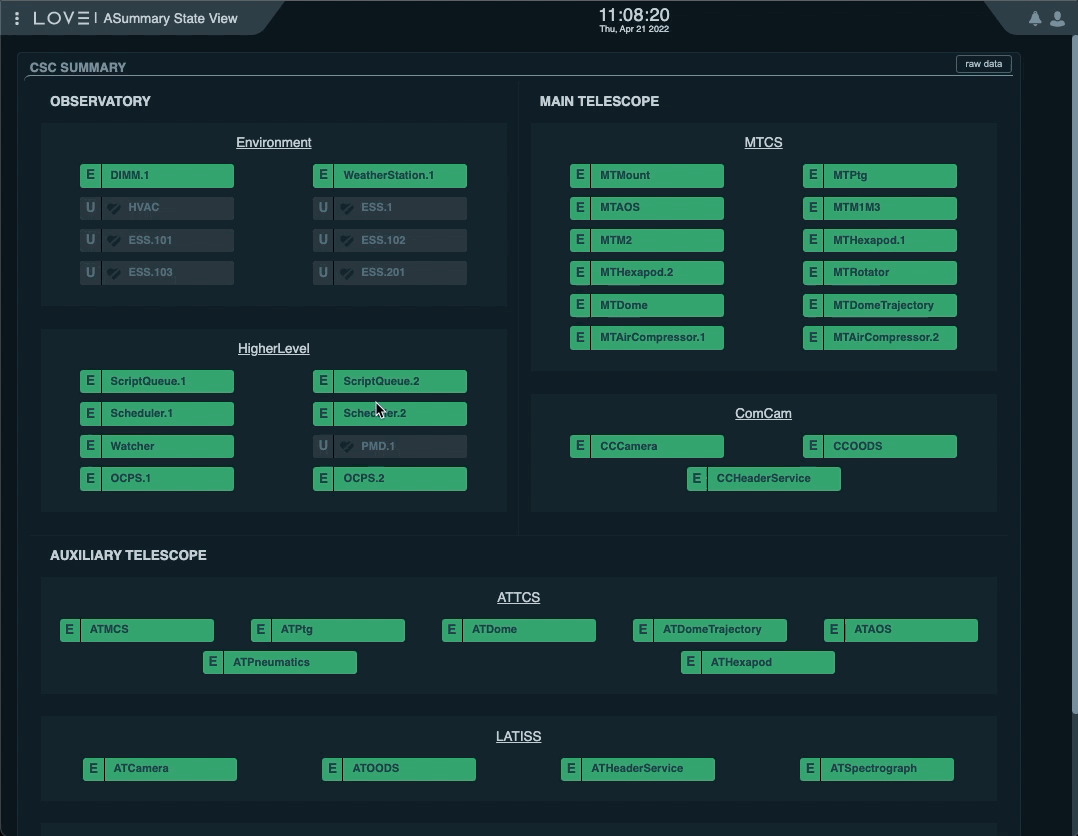1078x836 pixels.
Task: Toggle the E state badge on MTMount
Action: 580,175
